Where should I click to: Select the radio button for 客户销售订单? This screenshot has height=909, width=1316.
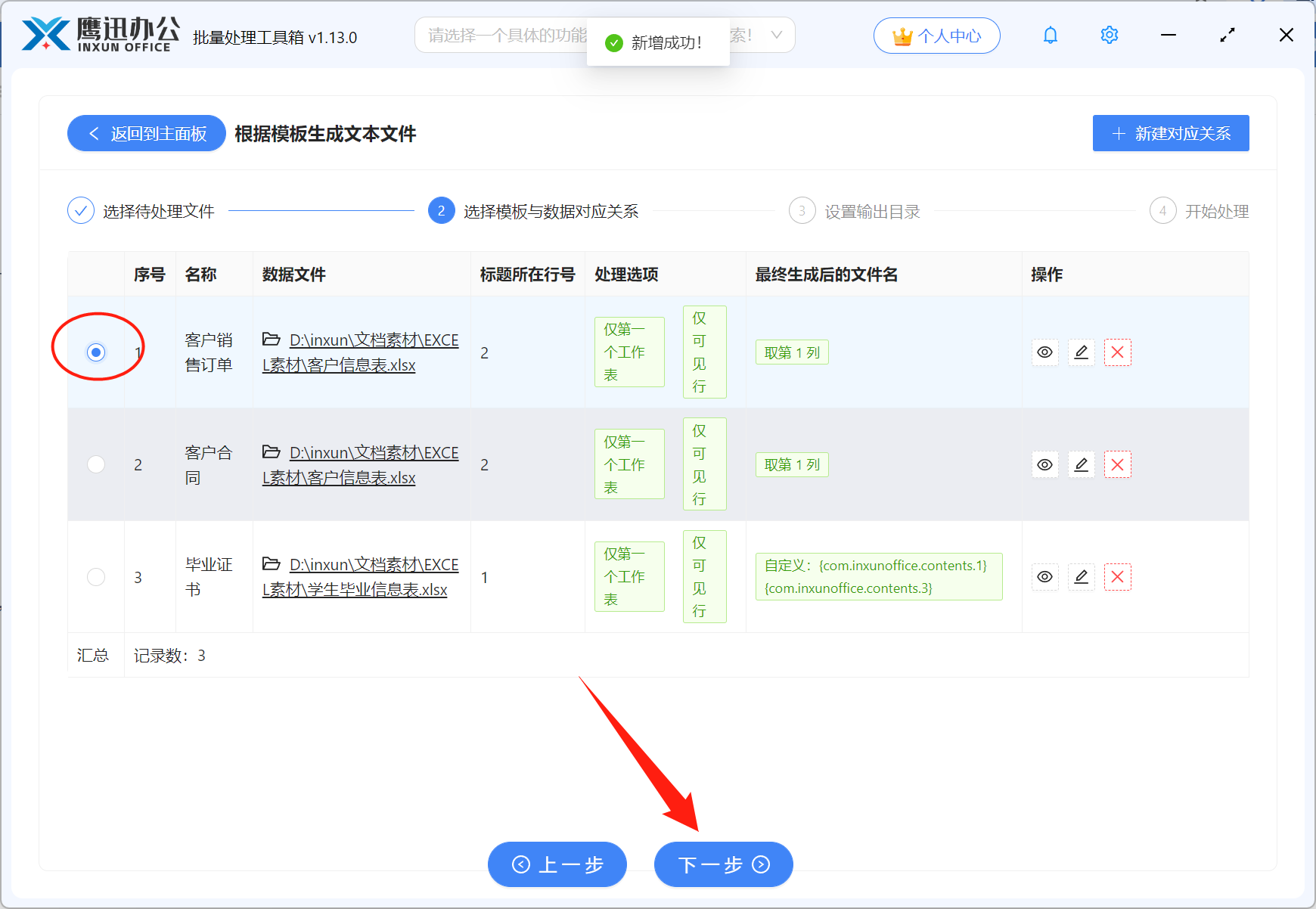[x=96, y=352]
